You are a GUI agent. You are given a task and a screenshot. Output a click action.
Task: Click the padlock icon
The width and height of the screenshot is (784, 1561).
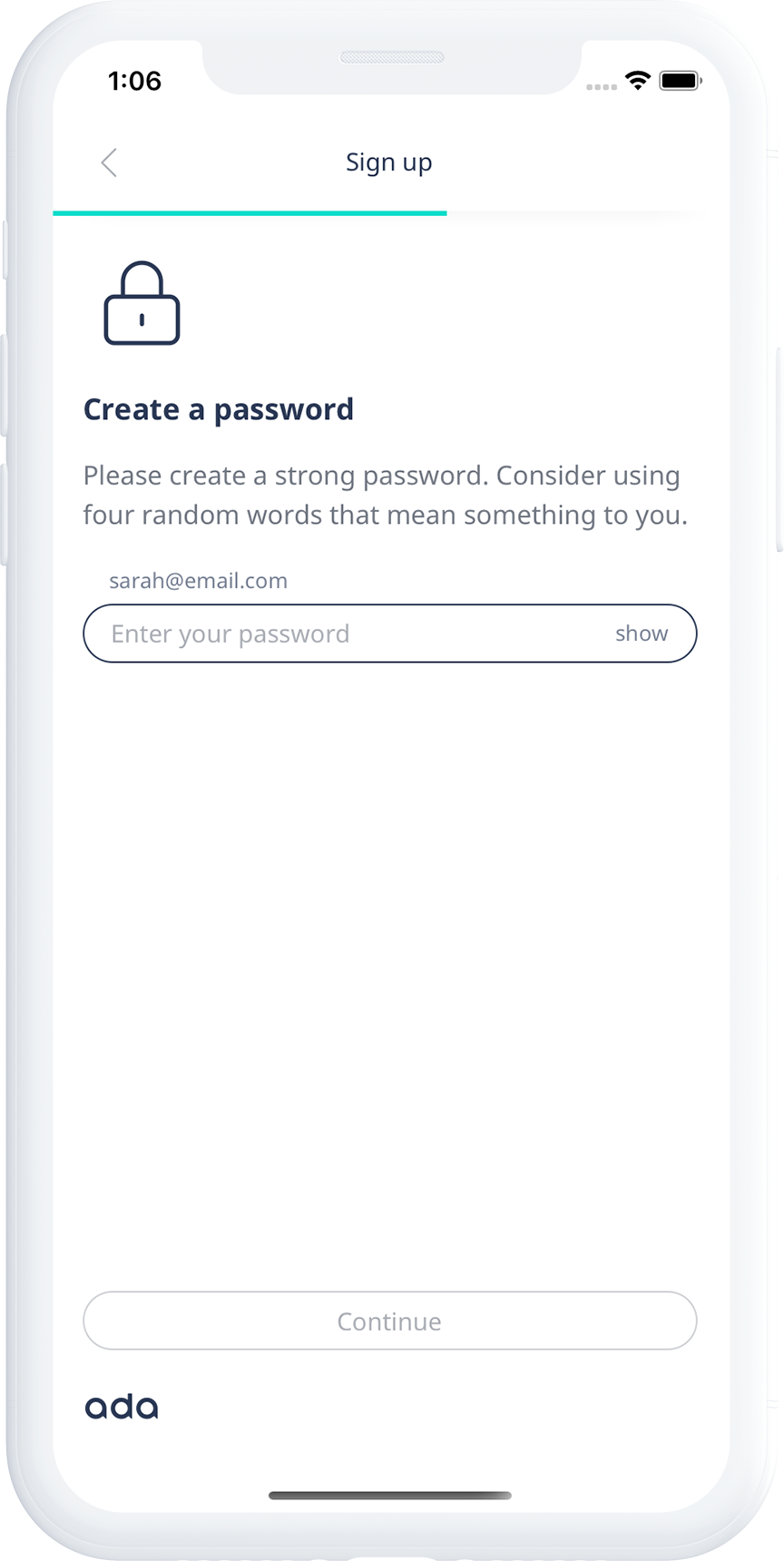point(142,304)
